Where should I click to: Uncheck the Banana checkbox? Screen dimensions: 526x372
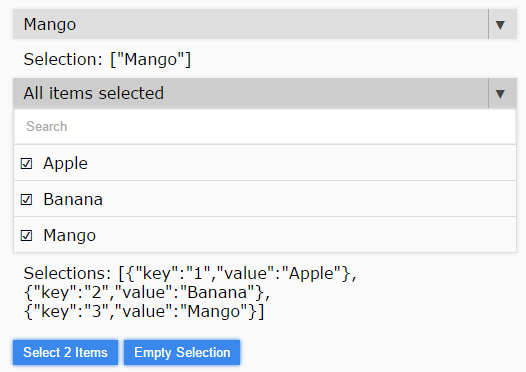click(x=26, y=200)
